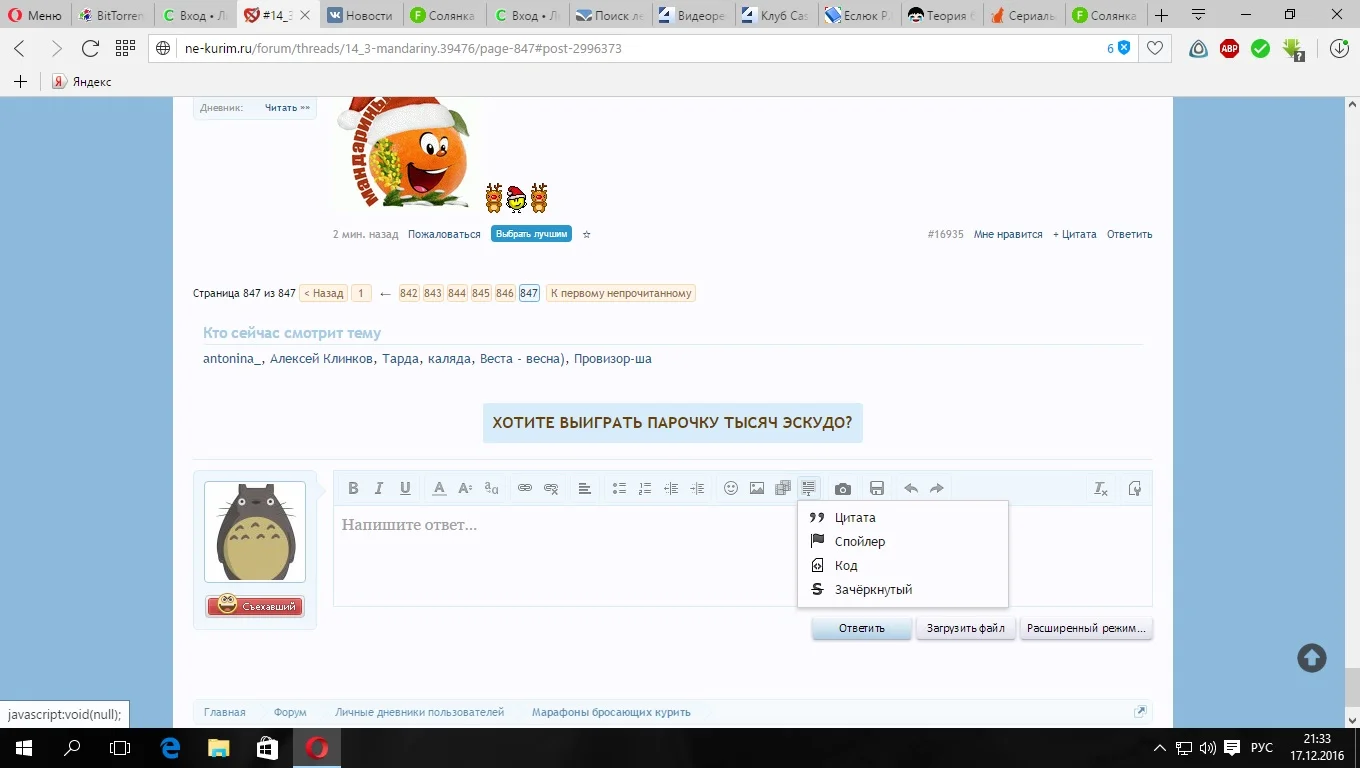Attach a photo via the camera icon
Image resolution: width=1360 pixels, height=768 pixels.
point(842,488)
